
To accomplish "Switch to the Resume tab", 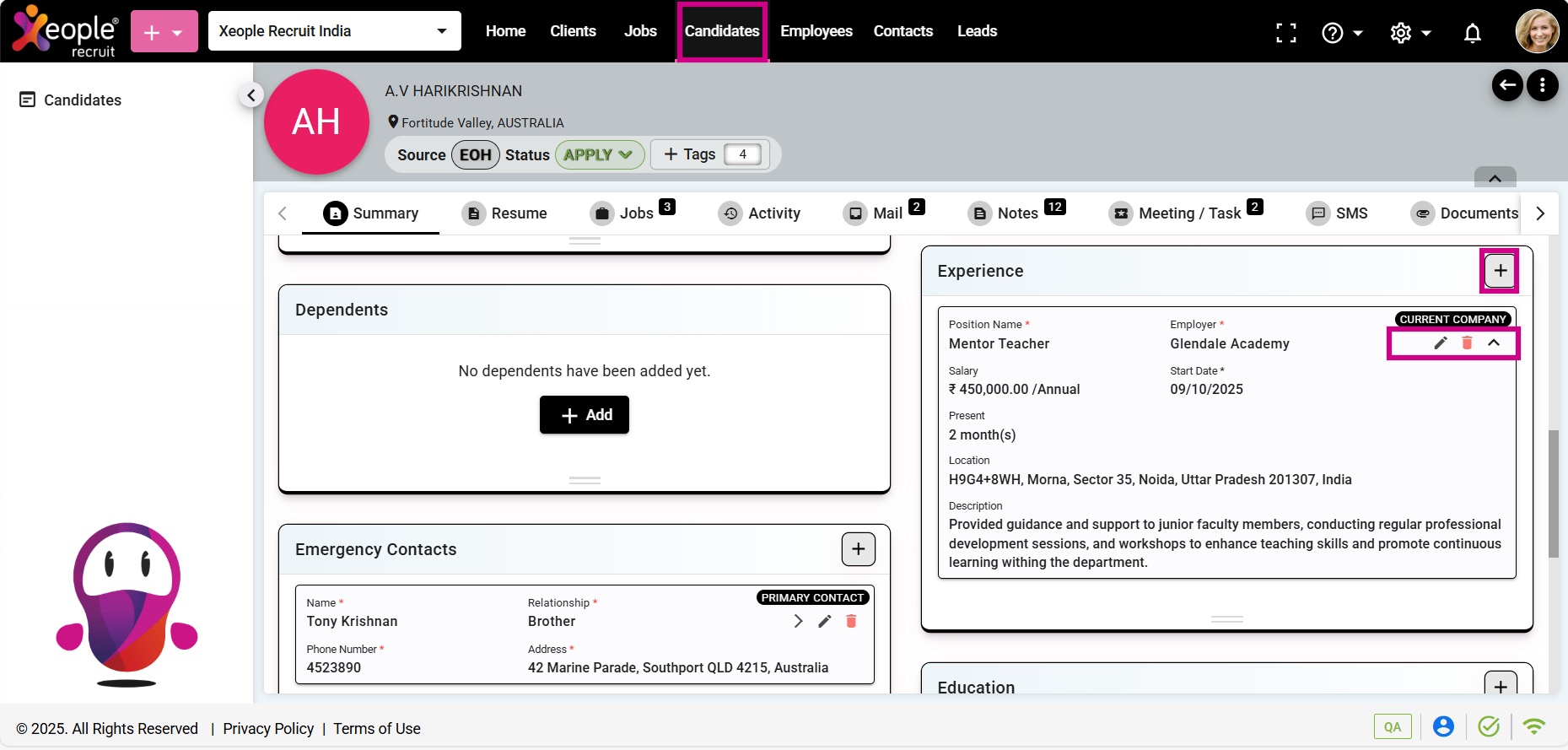I will click(505, 213).
